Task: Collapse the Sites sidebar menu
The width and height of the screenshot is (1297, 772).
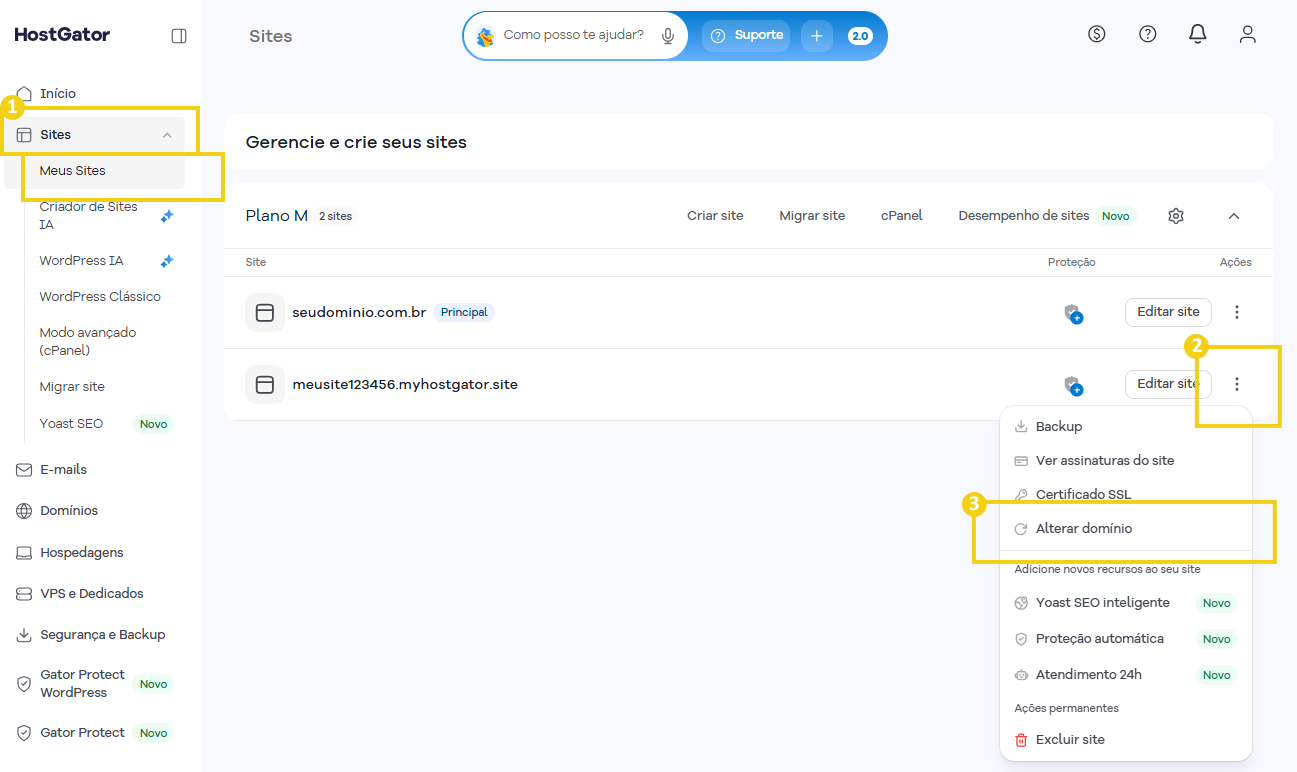Action: click(167, 135)
